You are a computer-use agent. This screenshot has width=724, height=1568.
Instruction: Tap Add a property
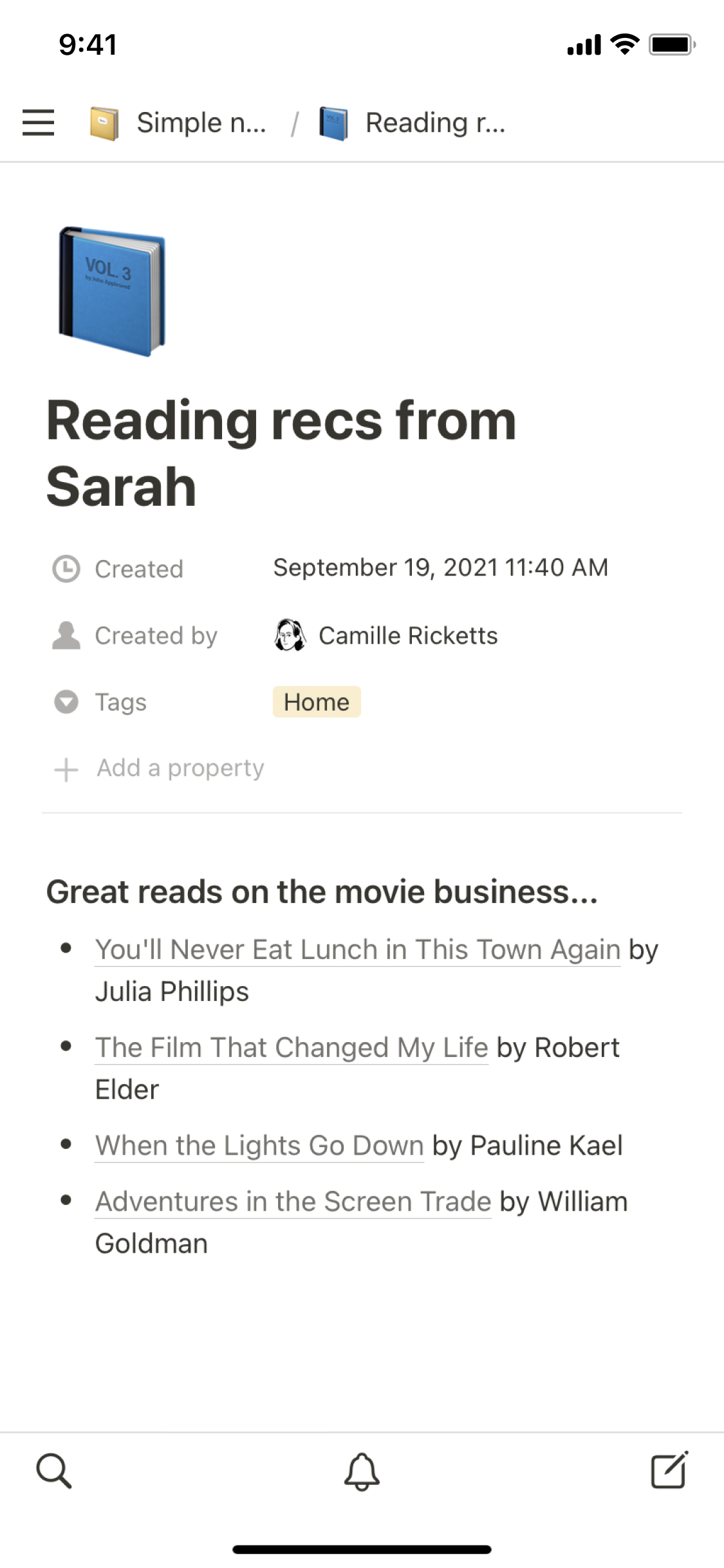click(180, 768)
